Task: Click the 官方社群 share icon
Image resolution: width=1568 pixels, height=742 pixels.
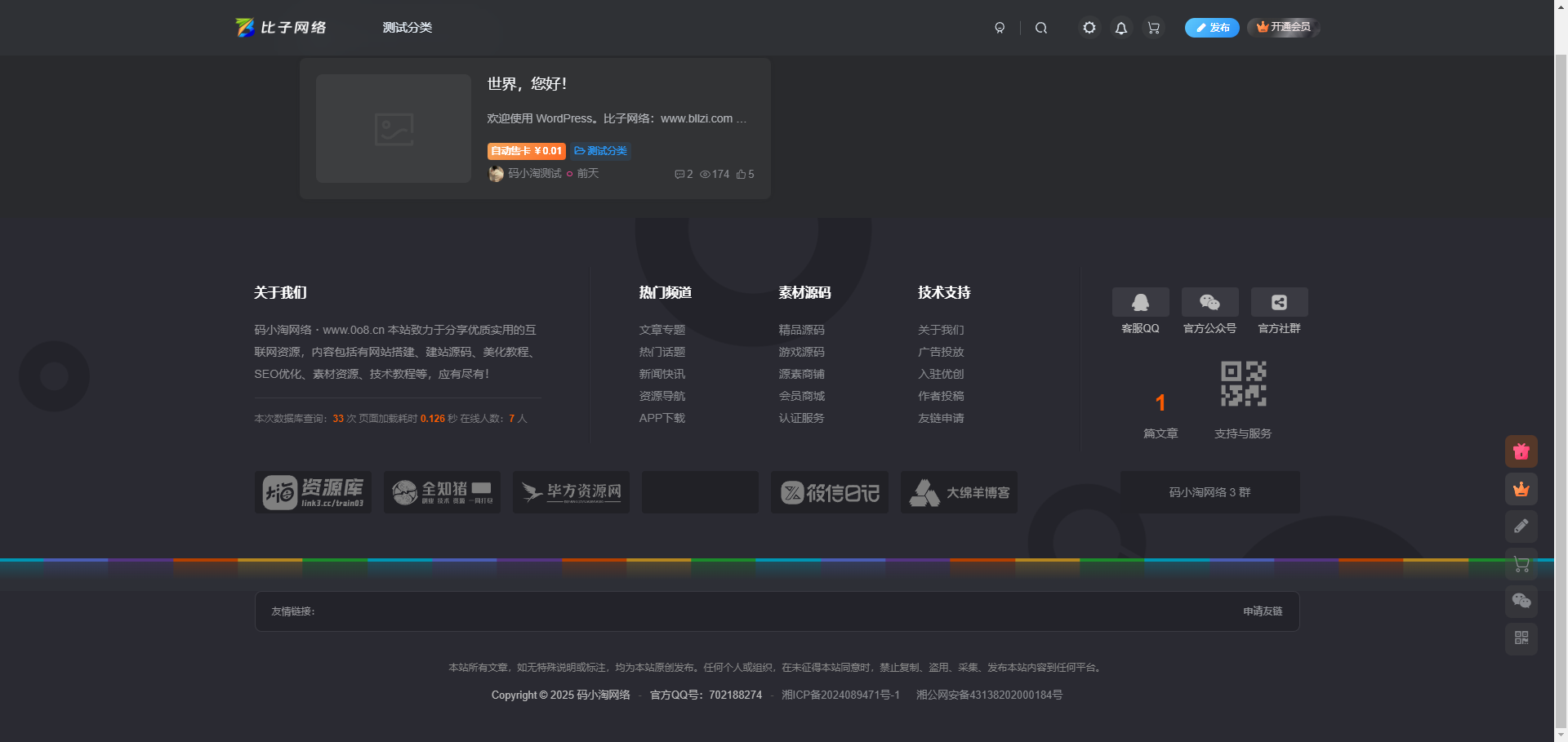Action: [1279, 301]
